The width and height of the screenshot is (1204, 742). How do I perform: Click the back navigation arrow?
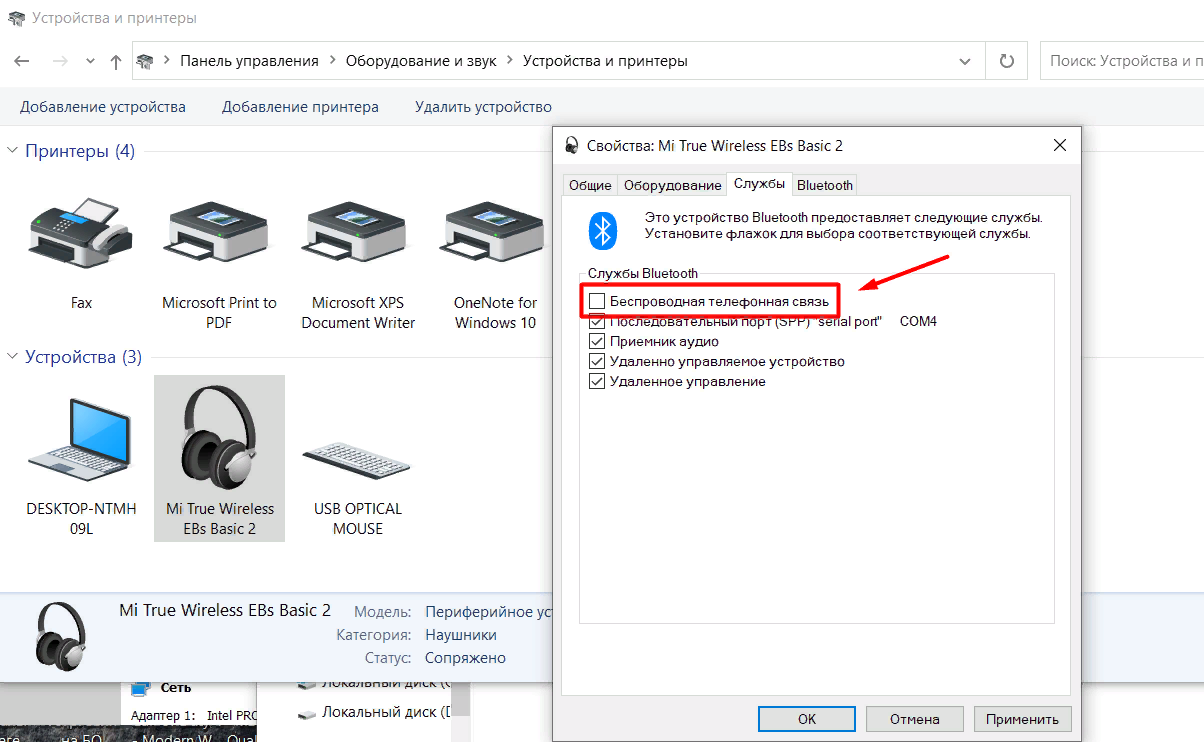[22, 61]
